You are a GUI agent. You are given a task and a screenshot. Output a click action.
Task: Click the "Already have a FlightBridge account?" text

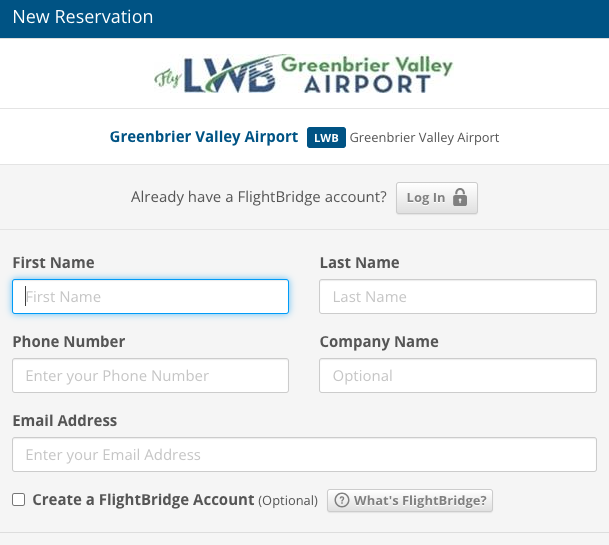259,197
